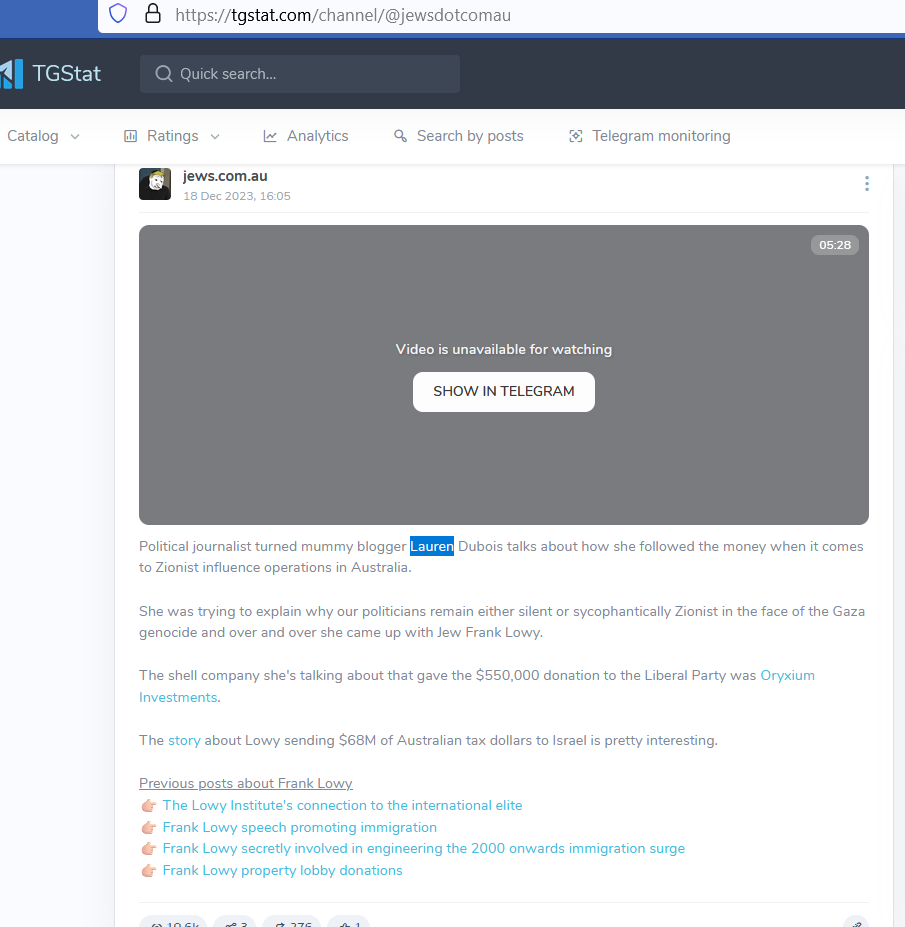This screenshot has width=905, height=927.
Task: Open the 2000 onwards immigration surge link
Action: (424, 848)
